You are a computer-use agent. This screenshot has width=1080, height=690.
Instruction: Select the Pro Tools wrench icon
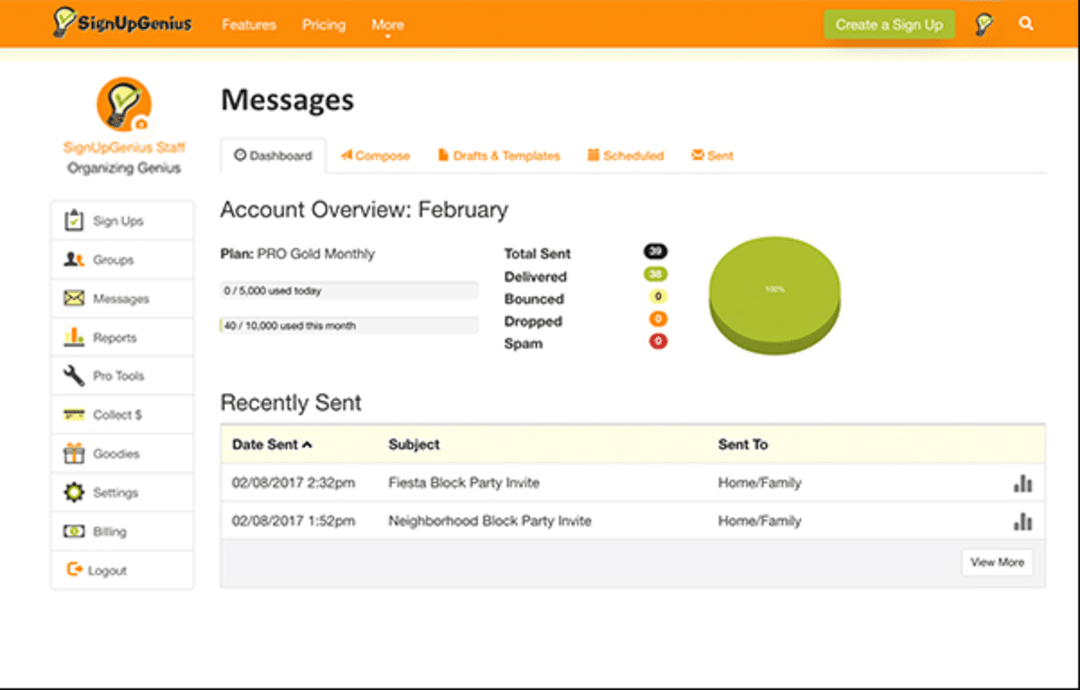click(72, 375)
